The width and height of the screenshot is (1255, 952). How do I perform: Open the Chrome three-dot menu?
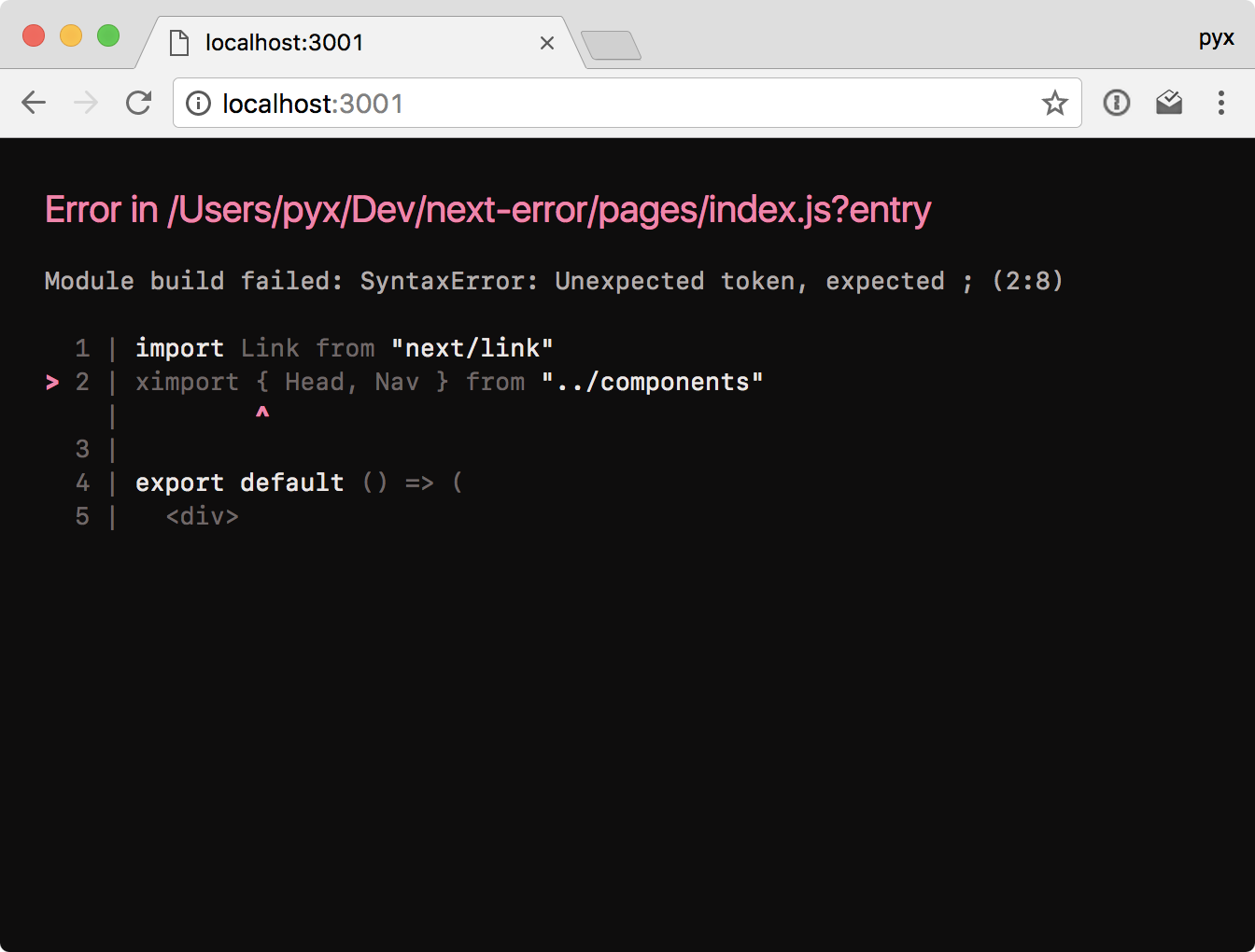point(1221,103)
